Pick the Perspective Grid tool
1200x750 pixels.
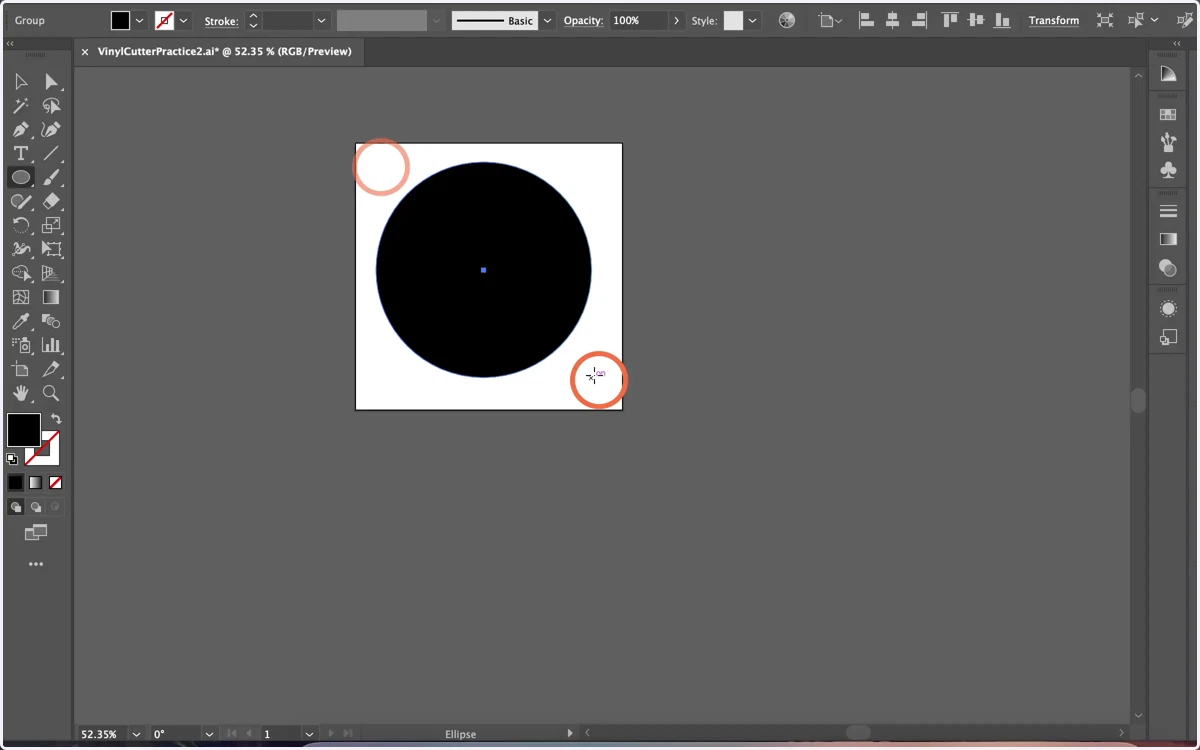tap(51, 274)
